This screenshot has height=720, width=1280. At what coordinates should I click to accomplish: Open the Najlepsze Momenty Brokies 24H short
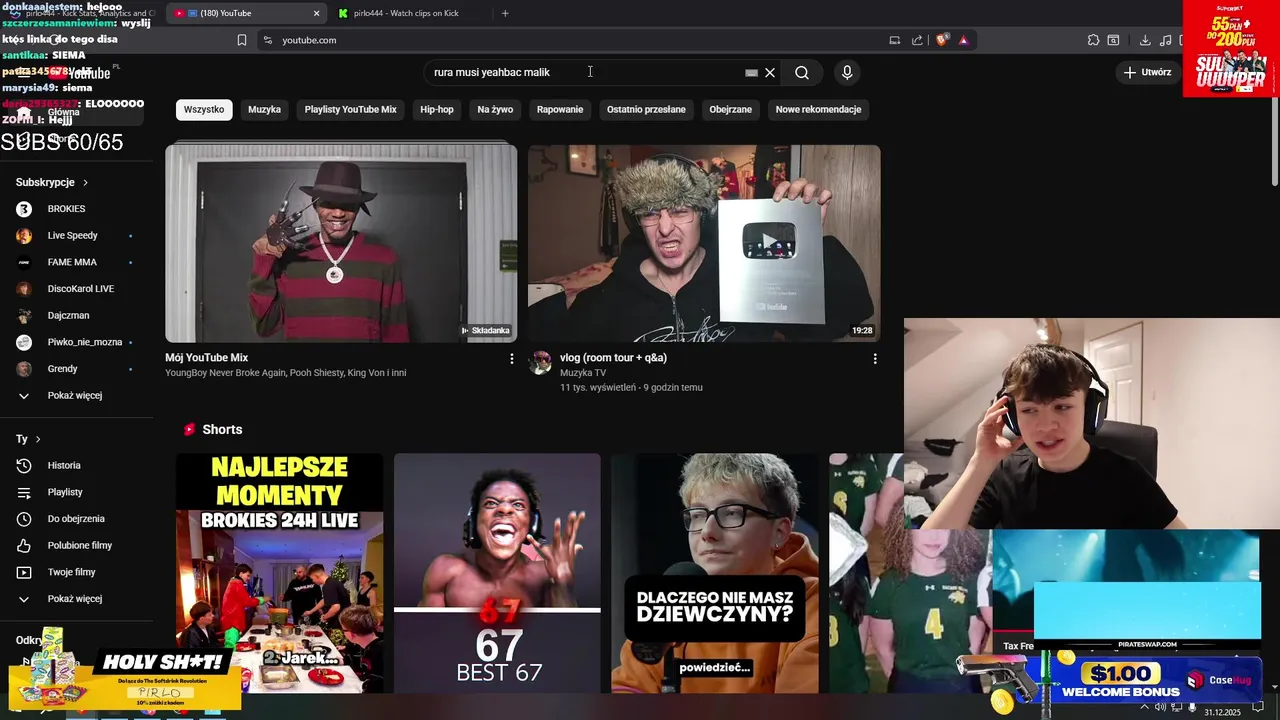(x=279, y=573)
